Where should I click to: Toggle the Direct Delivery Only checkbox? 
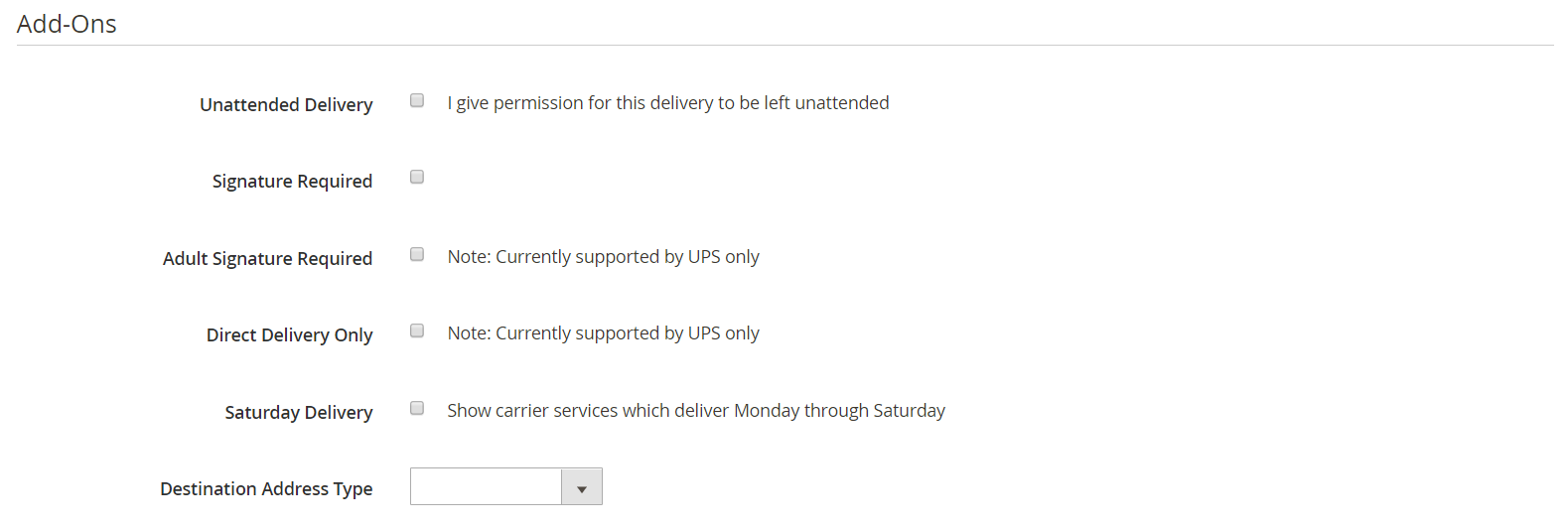point(417,330)
